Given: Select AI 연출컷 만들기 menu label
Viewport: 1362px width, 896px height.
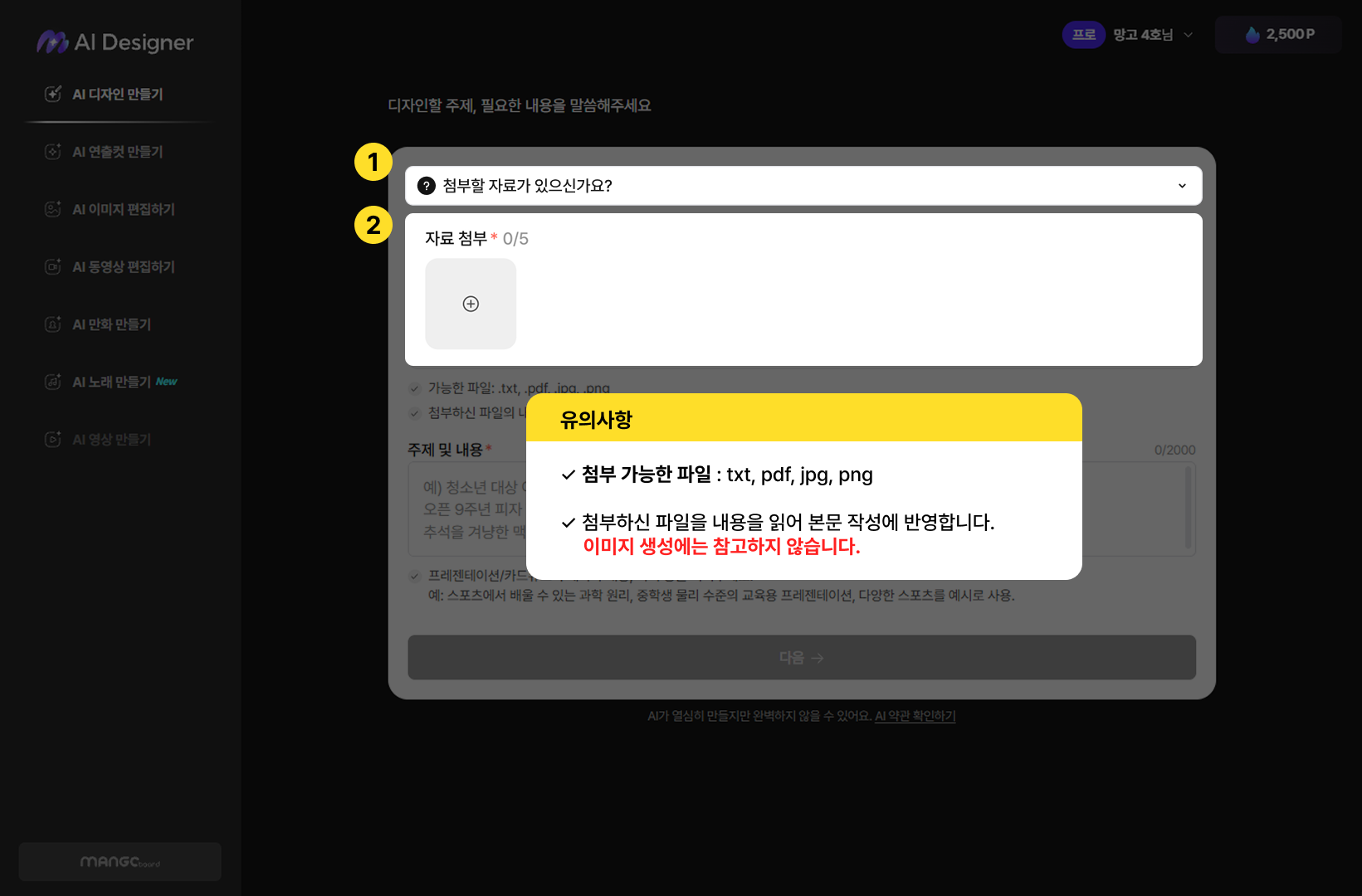Looking at the screenshot, I should (118, 152).
